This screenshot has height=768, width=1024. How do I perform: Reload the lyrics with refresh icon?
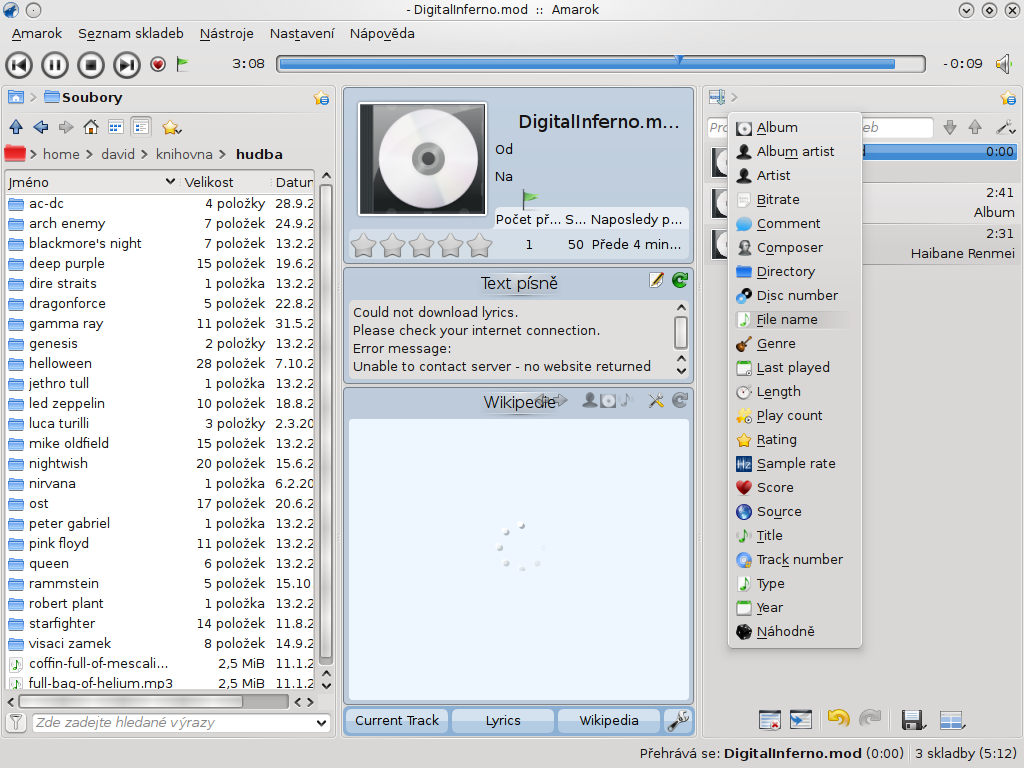(x=680, y=281)
